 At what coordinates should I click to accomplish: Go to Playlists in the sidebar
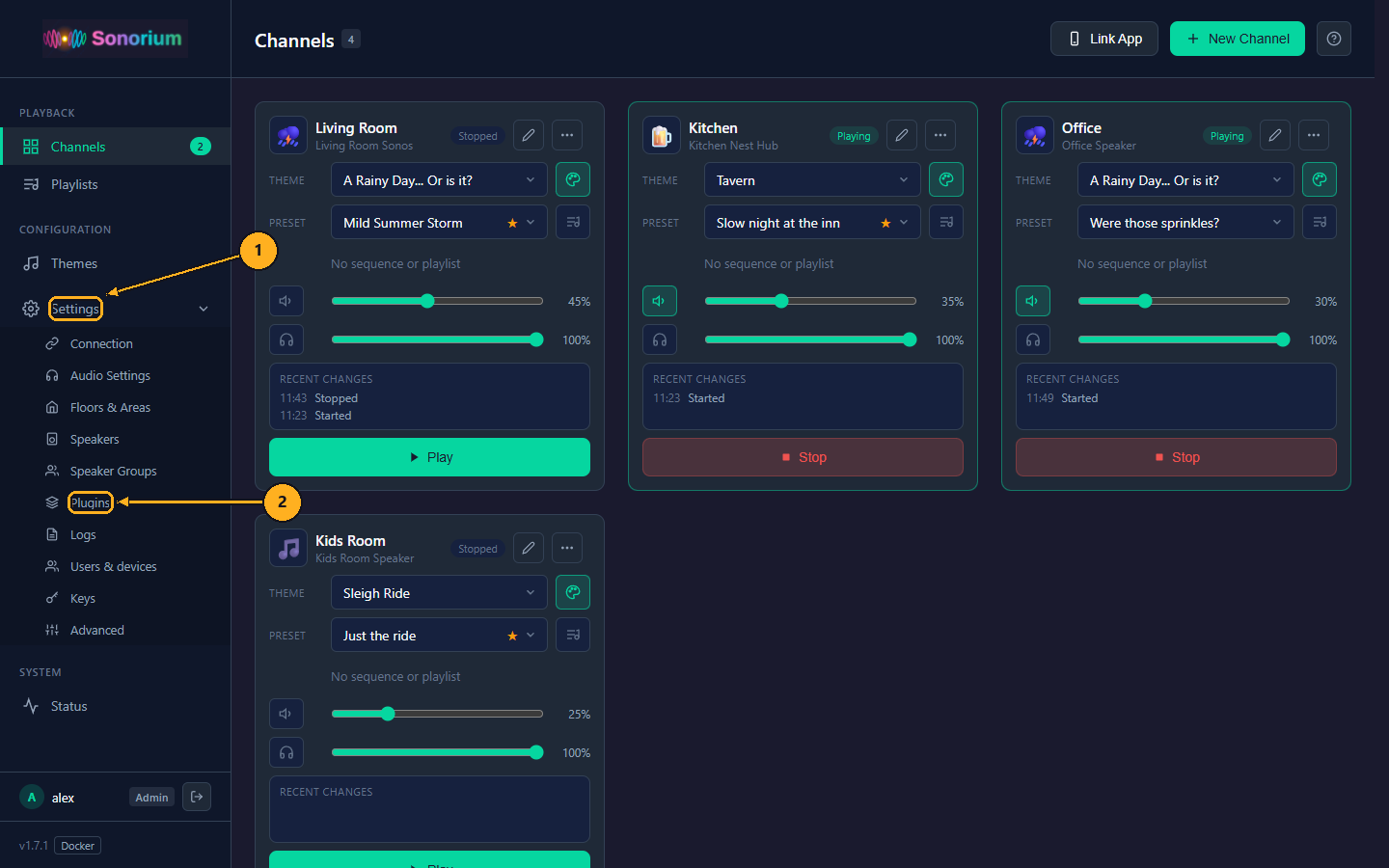point(116,184)
